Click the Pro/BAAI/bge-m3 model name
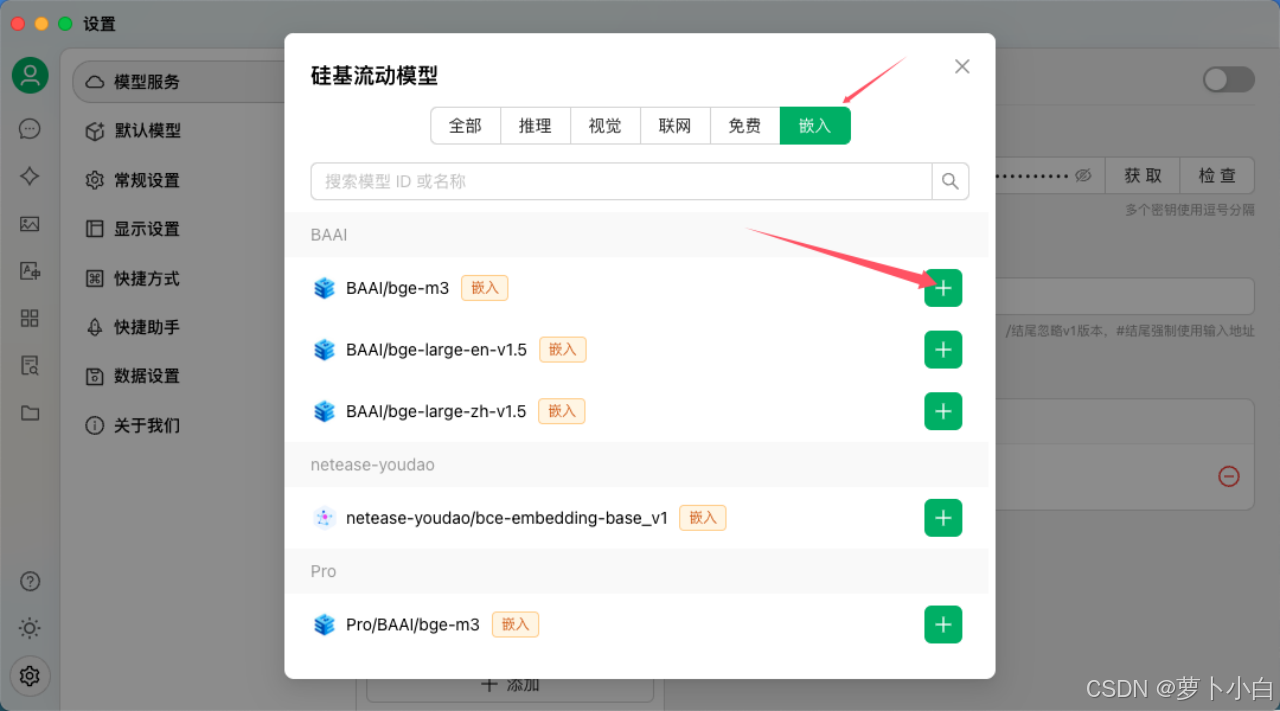This screenshot has width=1280, height=711. [413, 625]
